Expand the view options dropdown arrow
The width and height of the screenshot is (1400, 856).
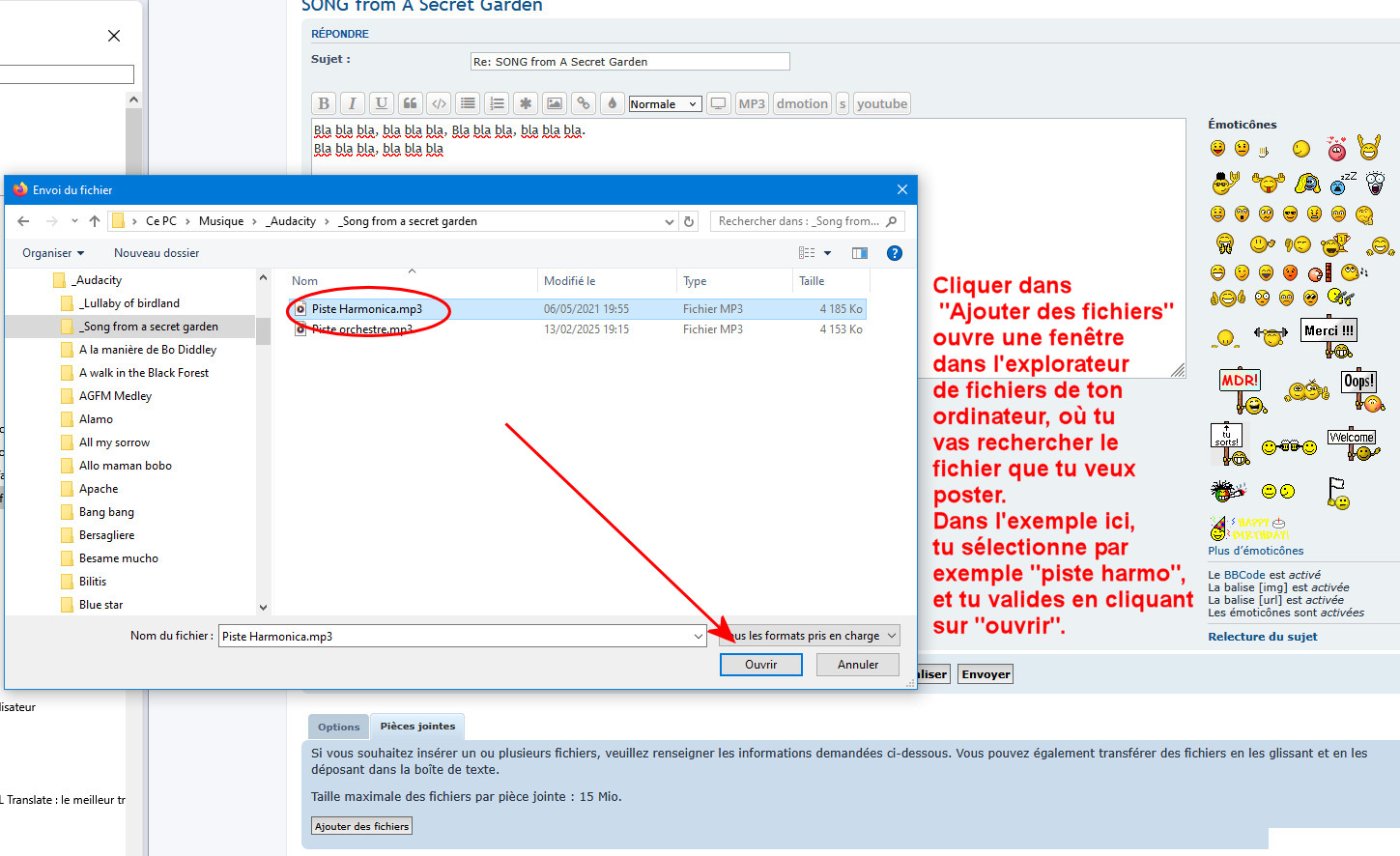(828, 253)
